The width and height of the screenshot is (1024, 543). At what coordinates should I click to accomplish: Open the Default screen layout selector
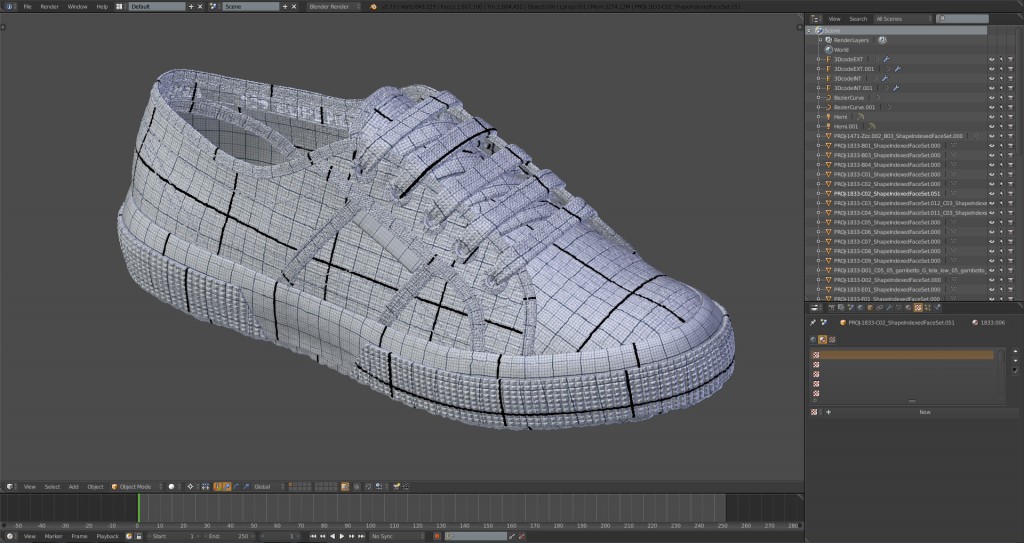pyautogui.click(x=157, y=7)
